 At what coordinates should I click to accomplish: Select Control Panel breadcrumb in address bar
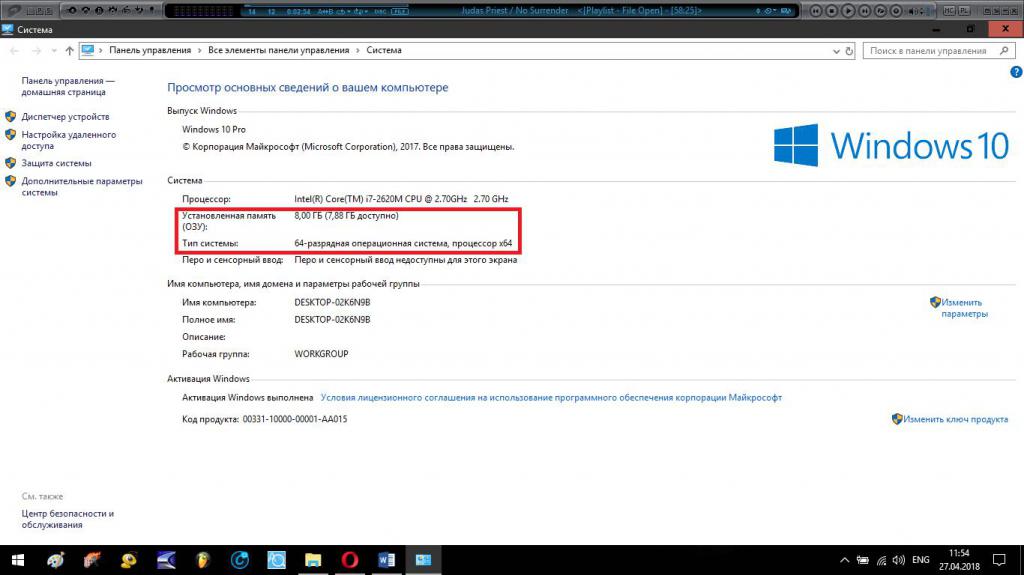[150, 50]
